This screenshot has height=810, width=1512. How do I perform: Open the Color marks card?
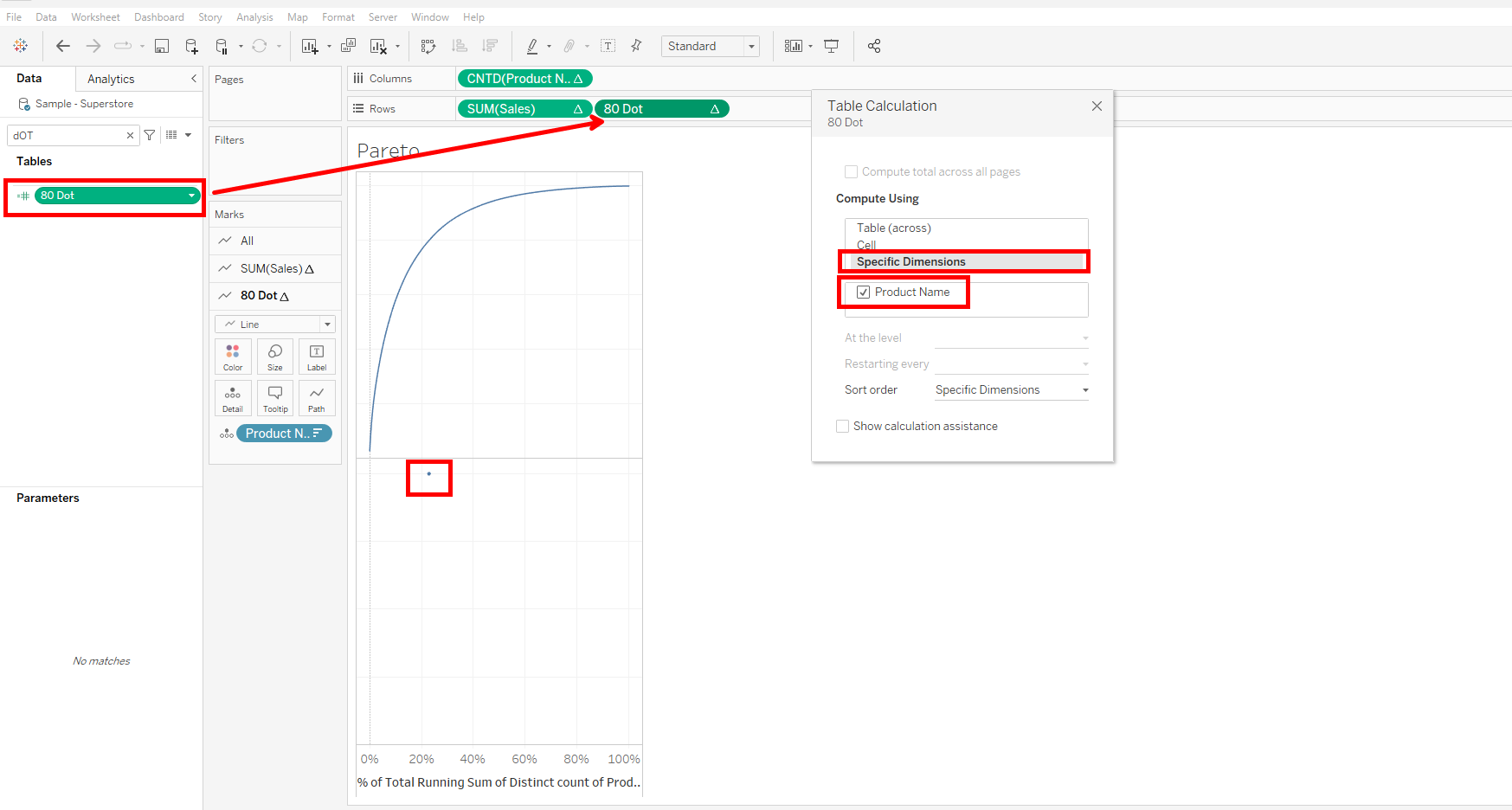tap(233, 357)
